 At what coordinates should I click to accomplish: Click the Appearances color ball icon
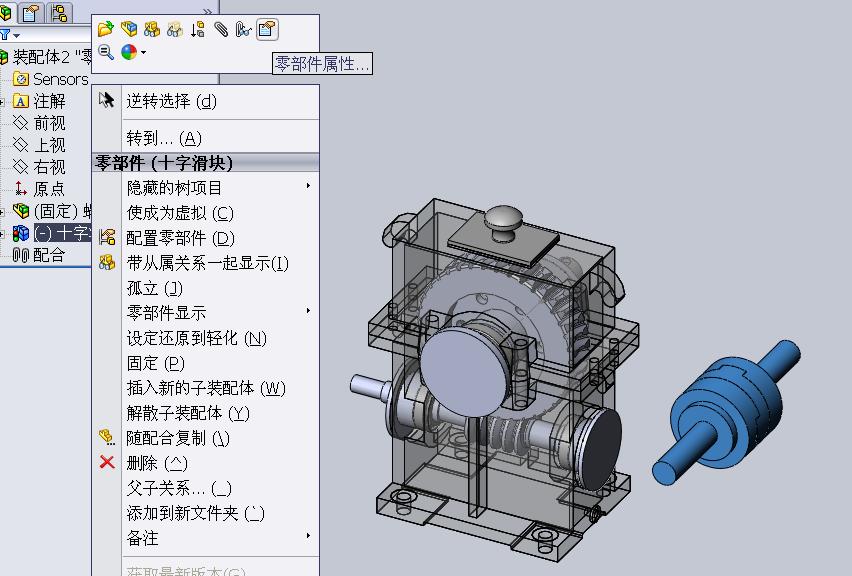[x=129, y=52]
